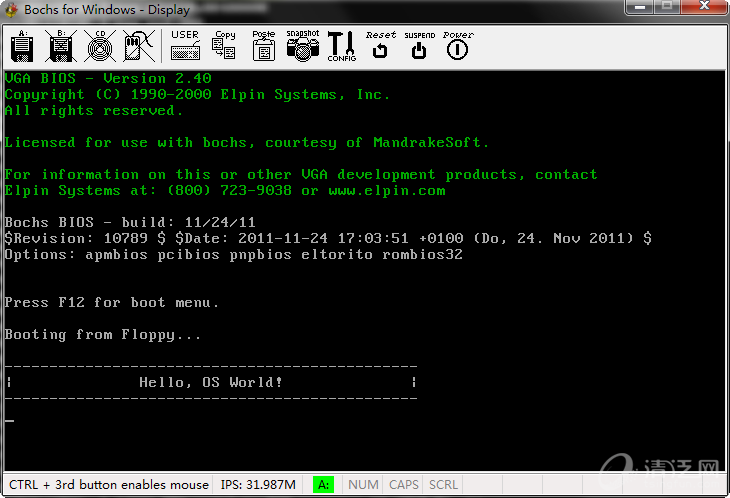Image resolution: width=730 pixels, height=498 pixels.
Task: Open the CONFIG tools icon
Action: [341, 46]
